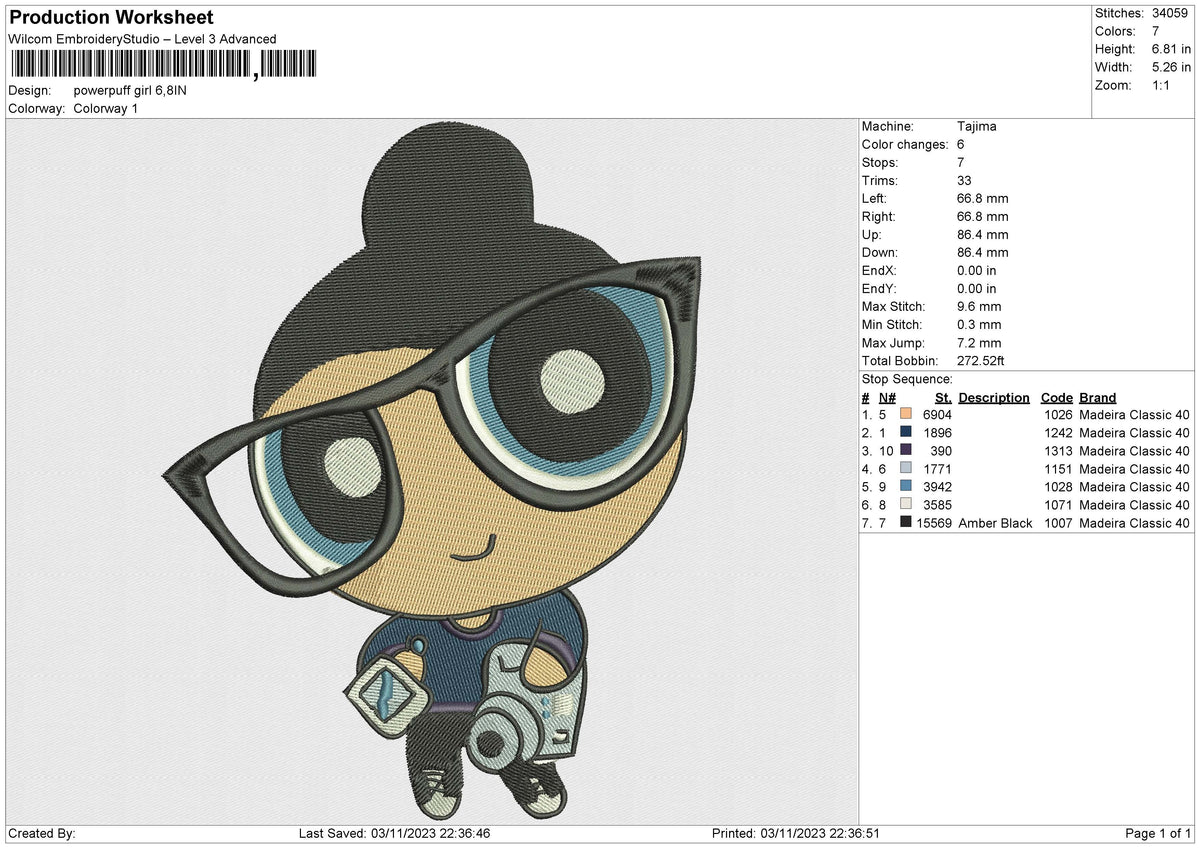Viewport: 1200px width, 848px height.
Task: Click the "Amber Black" description
Action: tap(995, 523)
